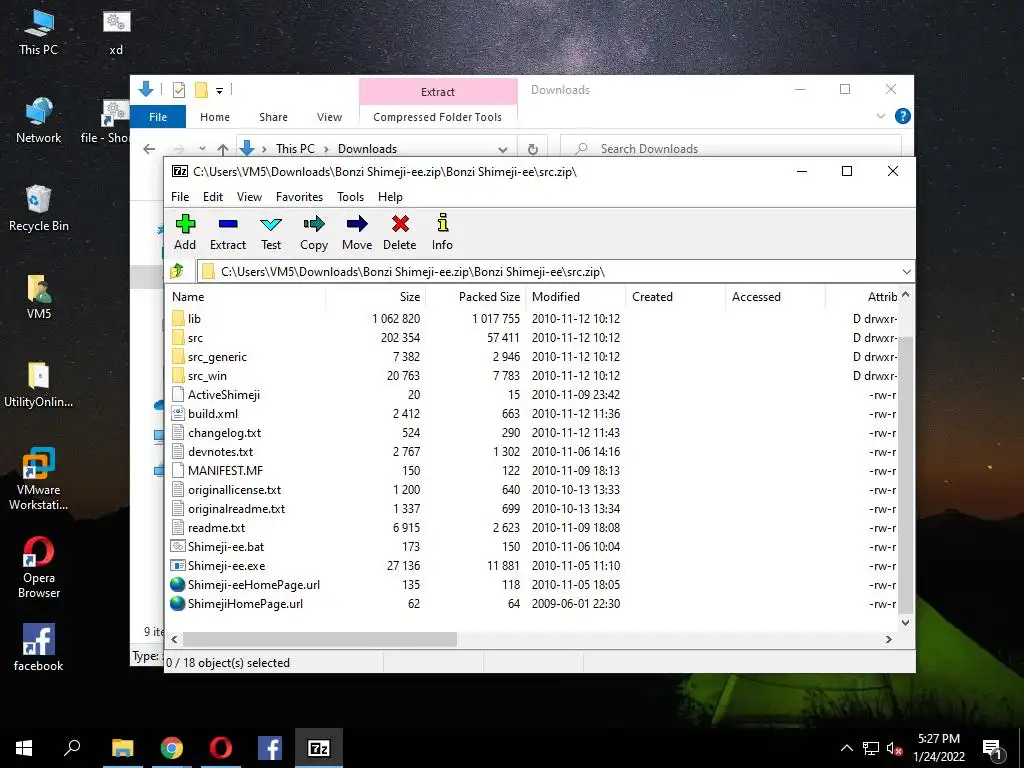
Task: Select the build.xml file icon
Action: [178, 413]
